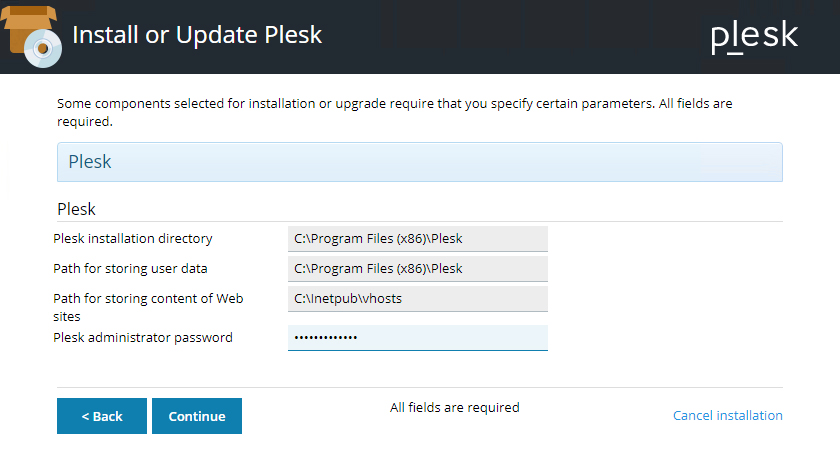Click the Web sites content path field
This screenshot has width=840, height=450.
417,299
